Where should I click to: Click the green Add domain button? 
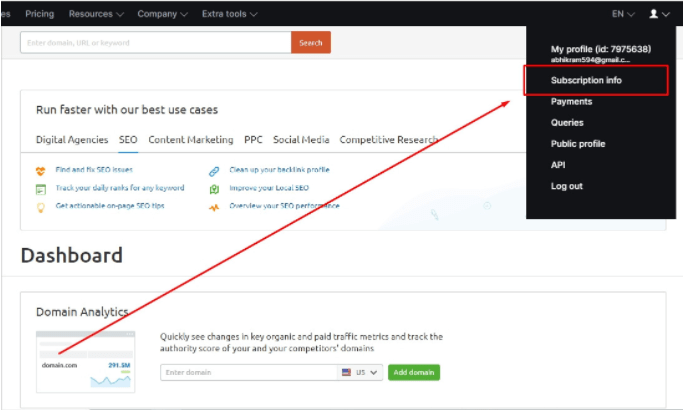pos(414,372)
